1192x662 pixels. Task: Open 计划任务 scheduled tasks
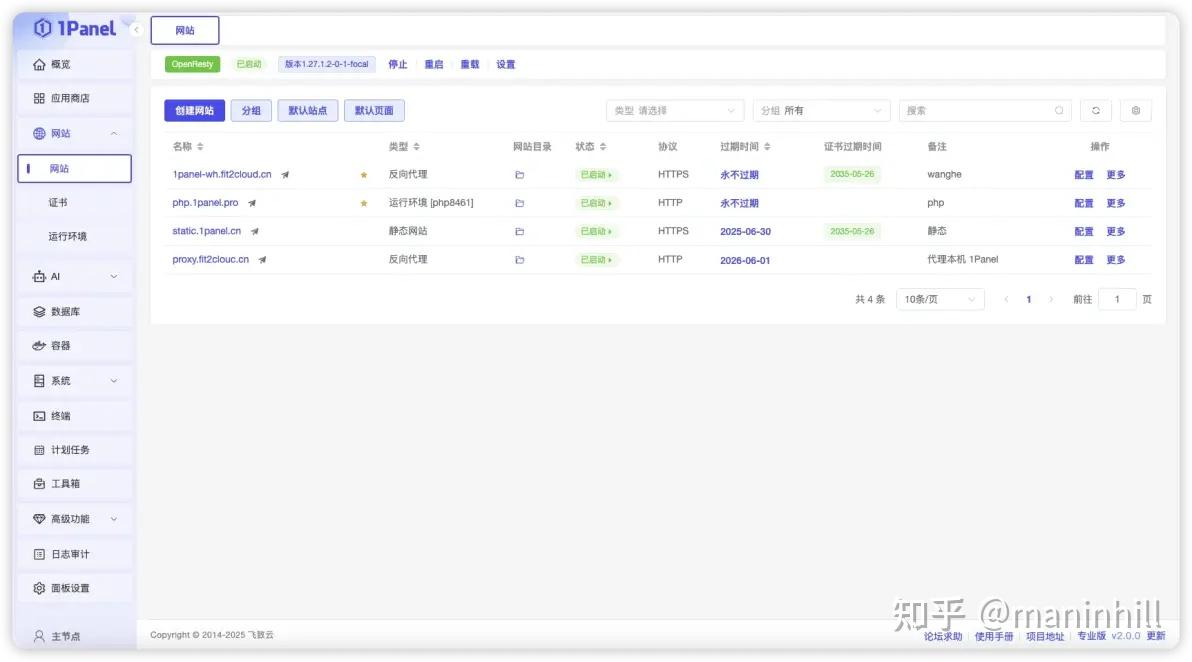click(74, 450)
